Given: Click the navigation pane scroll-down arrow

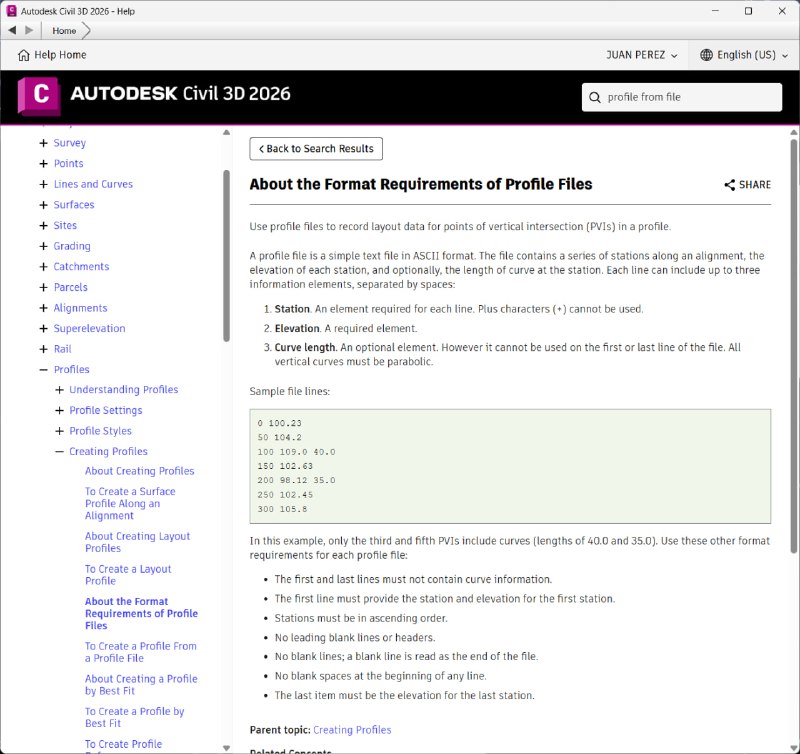Looking at the screenshot, I should coord(227,748).
